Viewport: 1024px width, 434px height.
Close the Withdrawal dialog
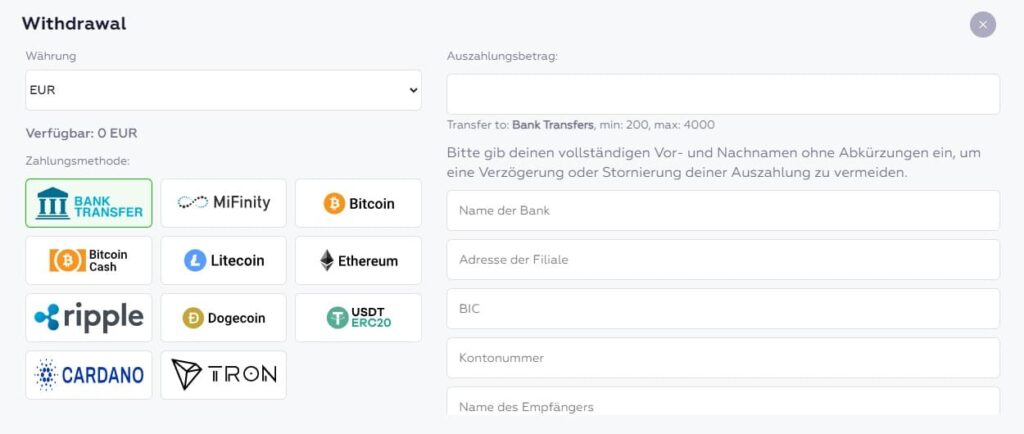[x=983, y=24]
